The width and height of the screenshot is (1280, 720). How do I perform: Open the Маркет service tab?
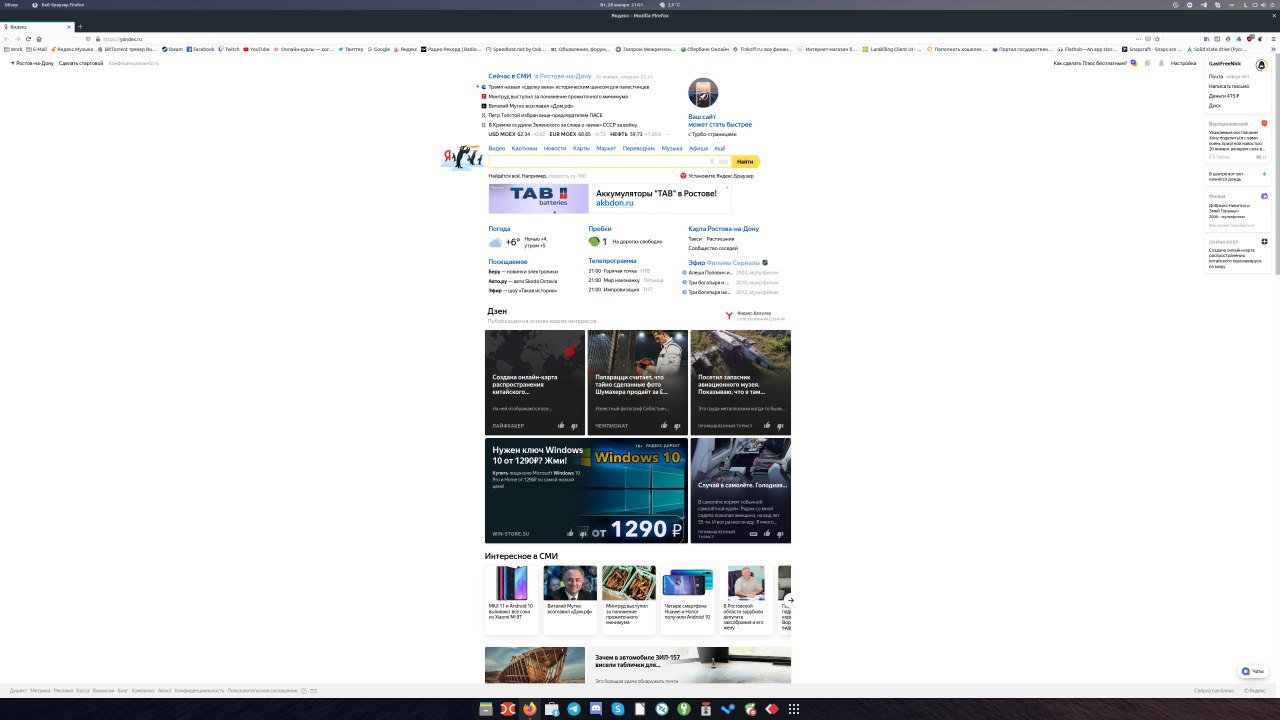pos(606,148)
